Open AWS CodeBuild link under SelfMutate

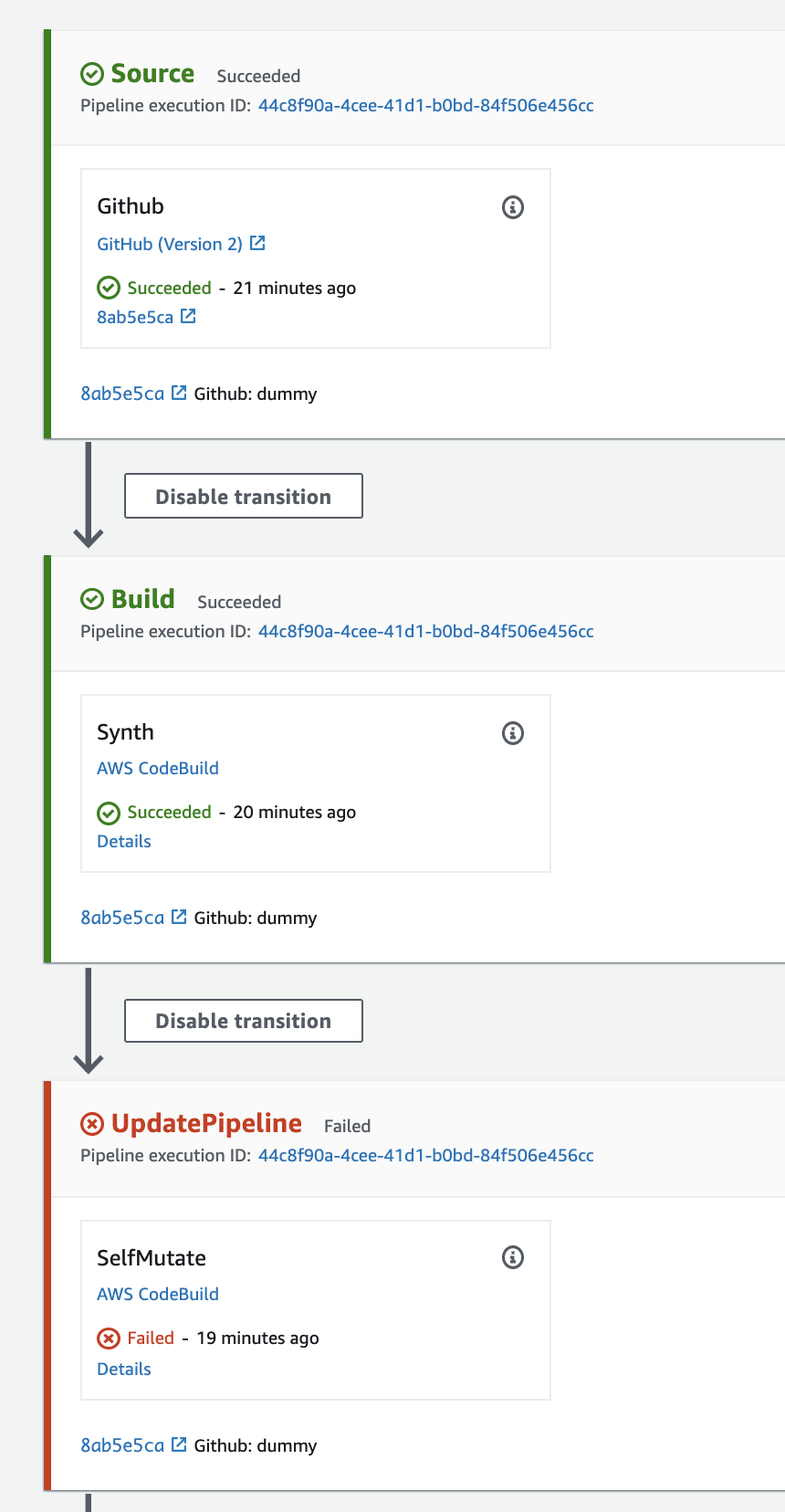(x=158, y=1295)
